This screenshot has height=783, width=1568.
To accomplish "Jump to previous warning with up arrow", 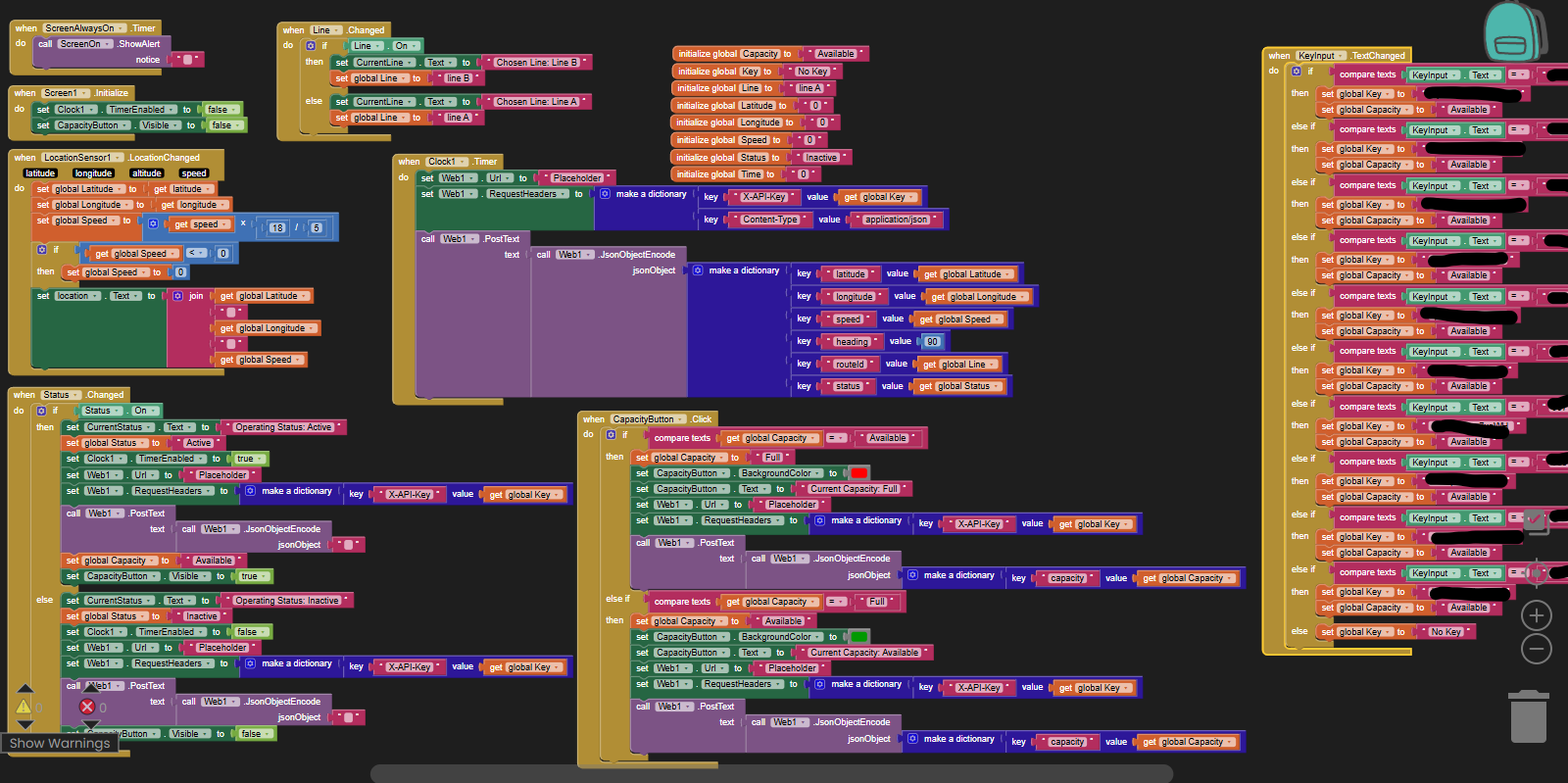I will tap(25, 688).
